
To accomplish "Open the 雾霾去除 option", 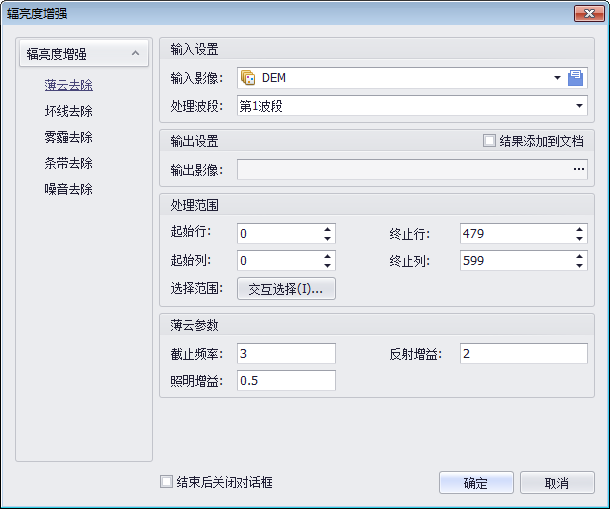I will [x=69, y=137].
